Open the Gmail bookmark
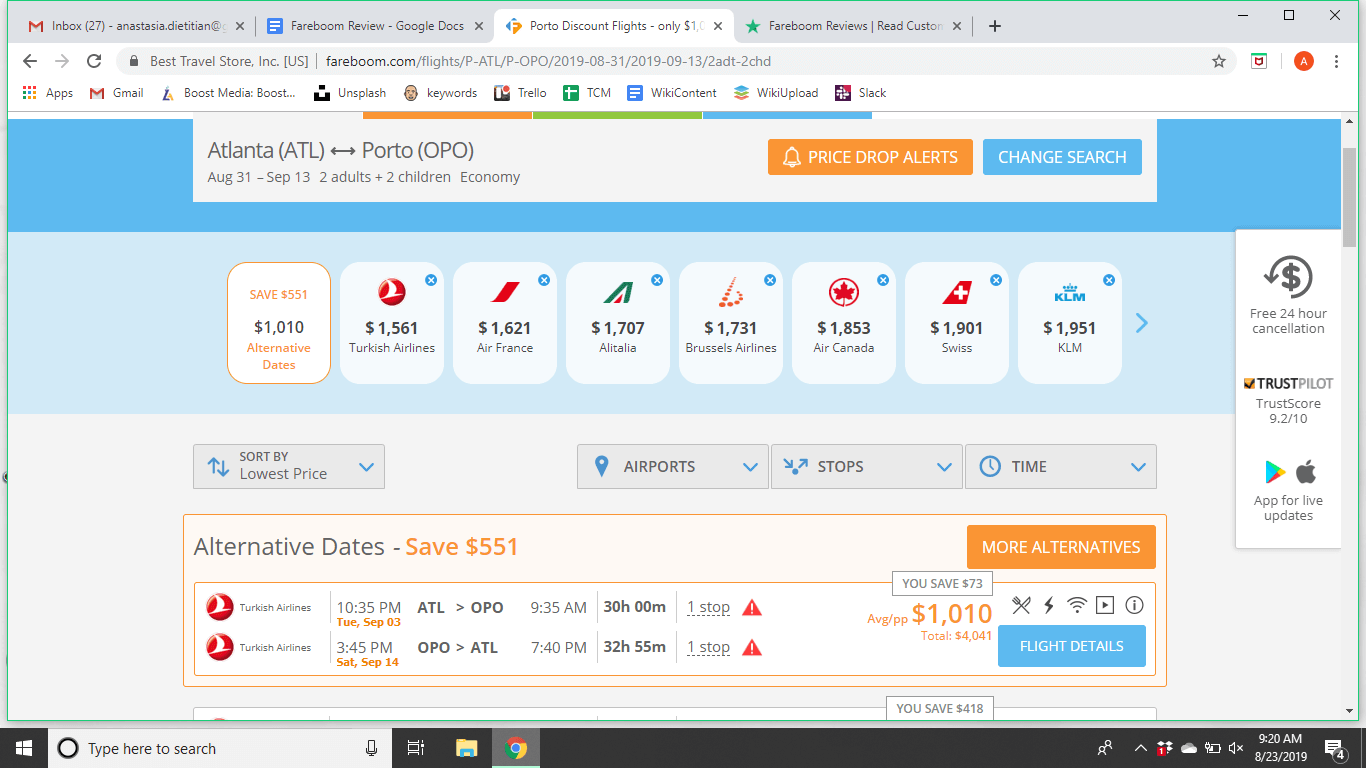Screen dimensions: 1366x768 116,93
